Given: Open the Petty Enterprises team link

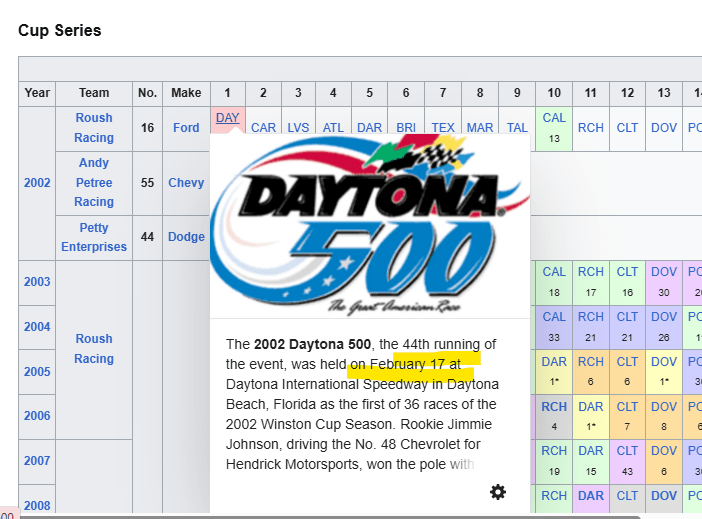Looking at the screenshot, I should (x=94, y=237).
